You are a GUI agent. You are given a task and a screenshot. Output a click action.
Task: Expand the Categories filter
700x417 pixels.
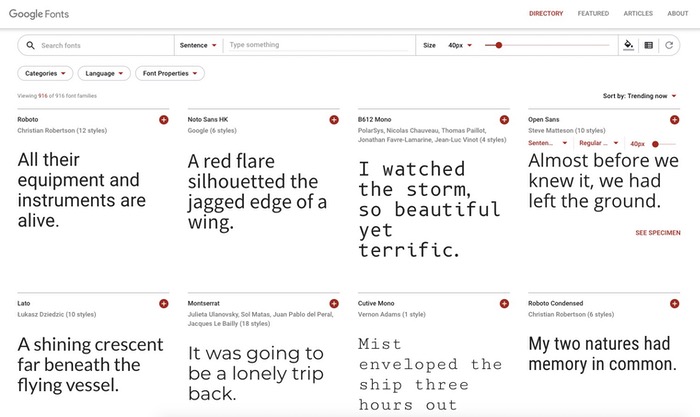coord(45,73)
